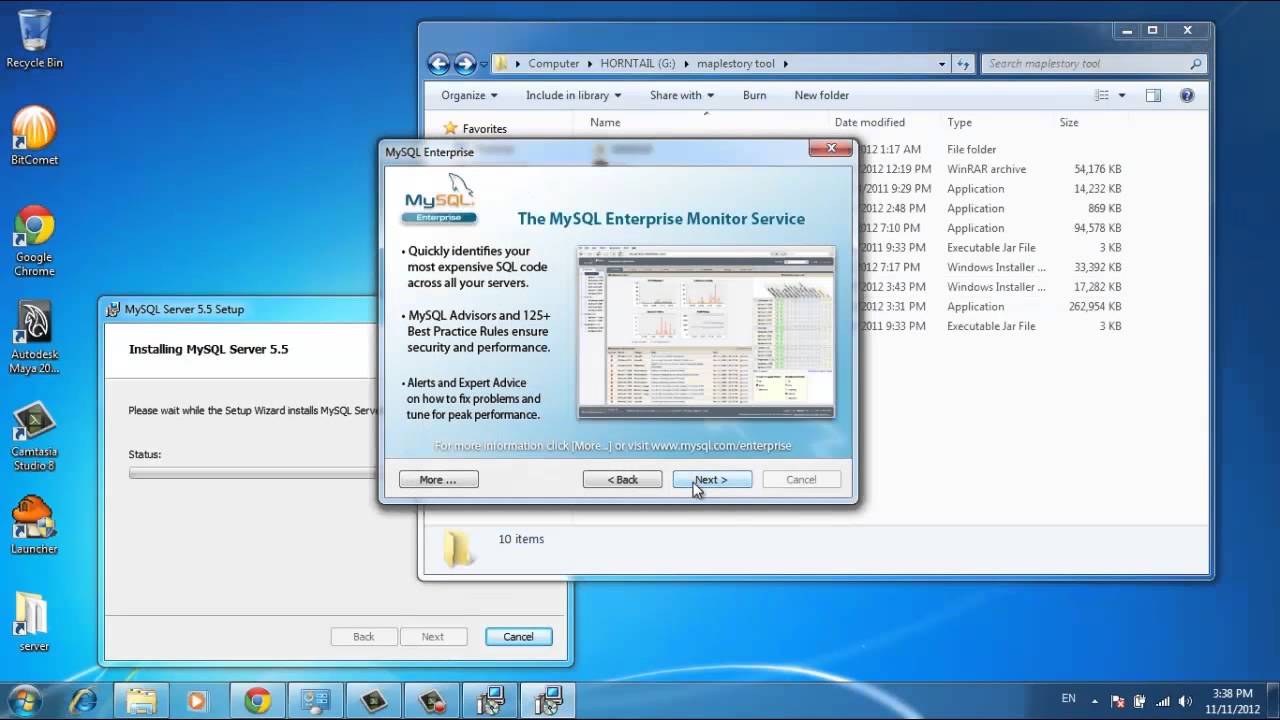Open Include in library dropdown
The height and width of the screenshot is (720, 1280).
coord(573,95)
